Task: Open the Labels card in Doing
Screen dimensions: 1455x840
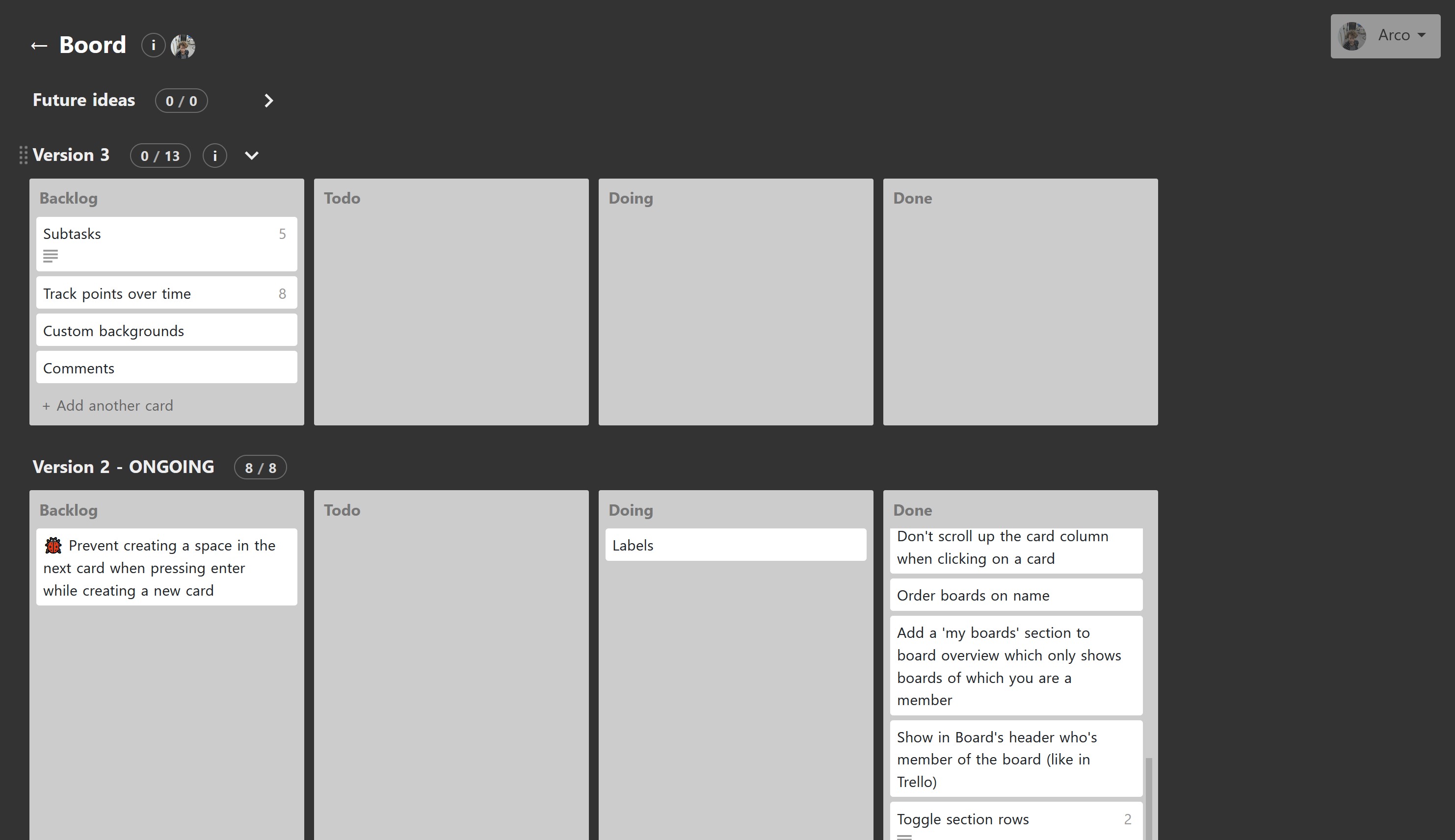Action: pos(736,545)
